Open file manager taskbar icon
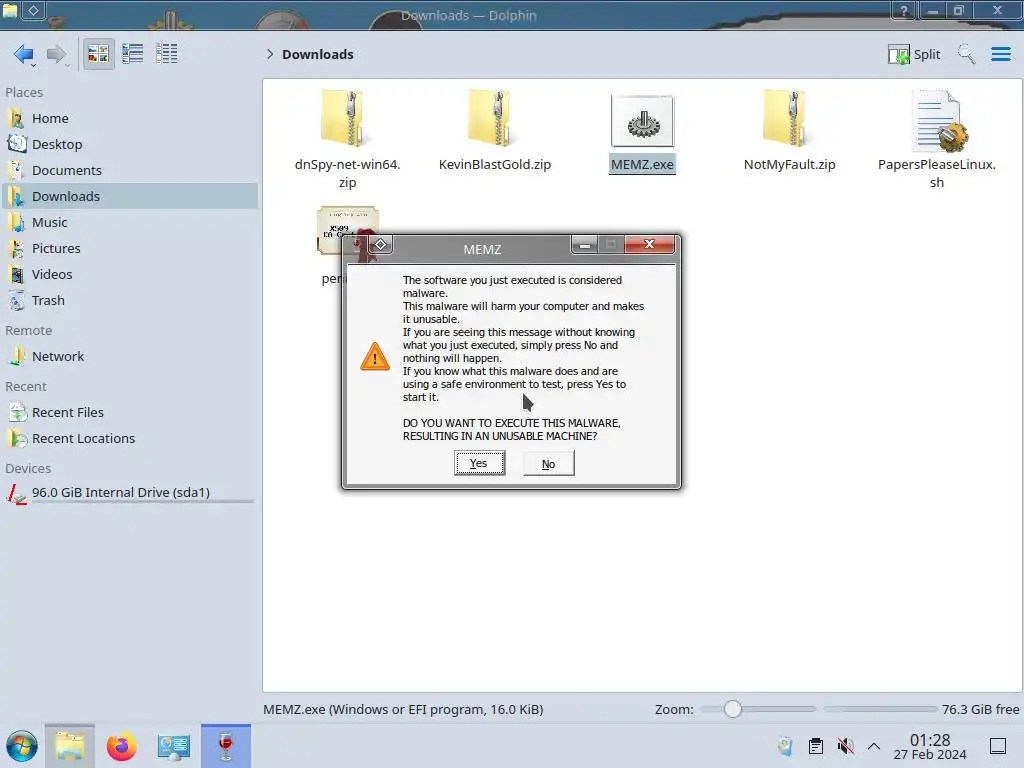 tap(70, 746)
